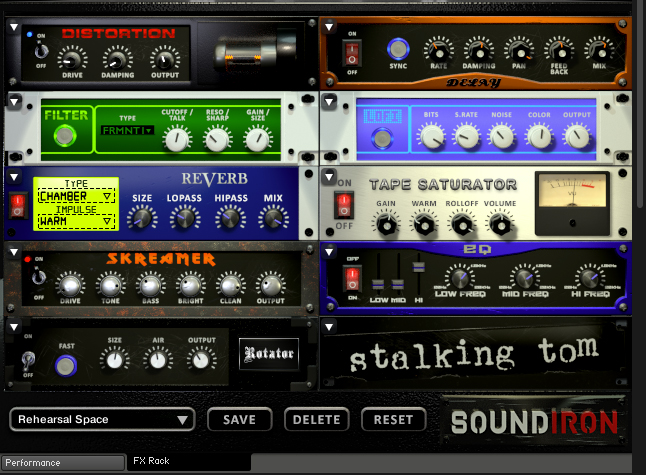Click the Drive knob on Distortion unit
This screenshot has width=646, height=475.
pyautogui.click(x=73, y=60)
